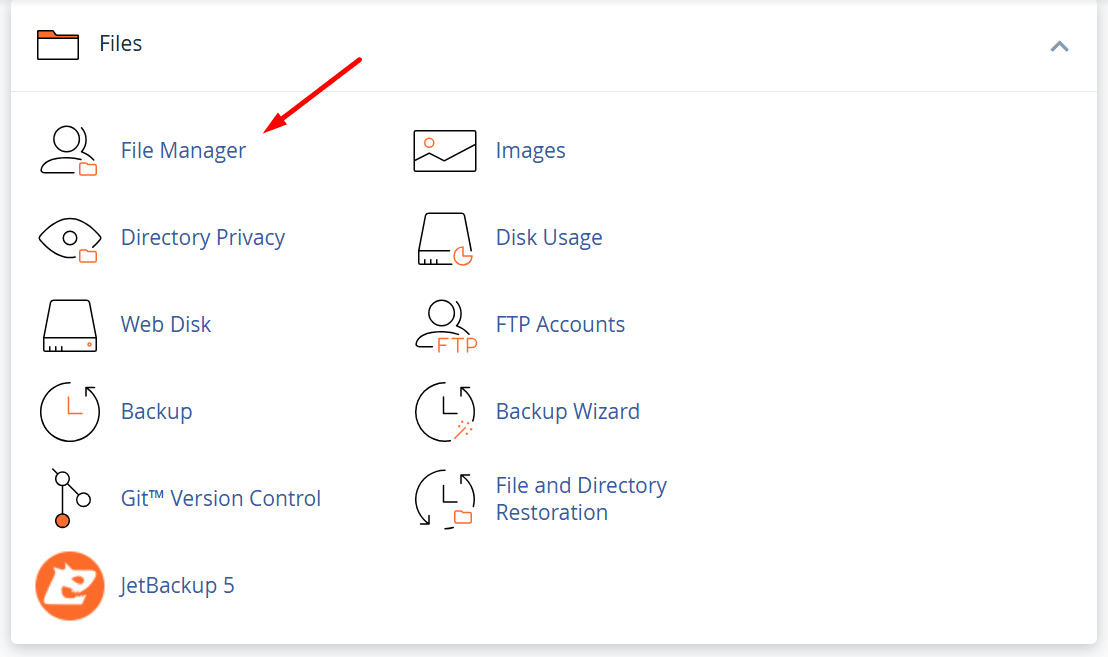Click the File Manager icon
Viewport: 1108px width, 657px height.
pyautogui.click(x=68, y=151)
